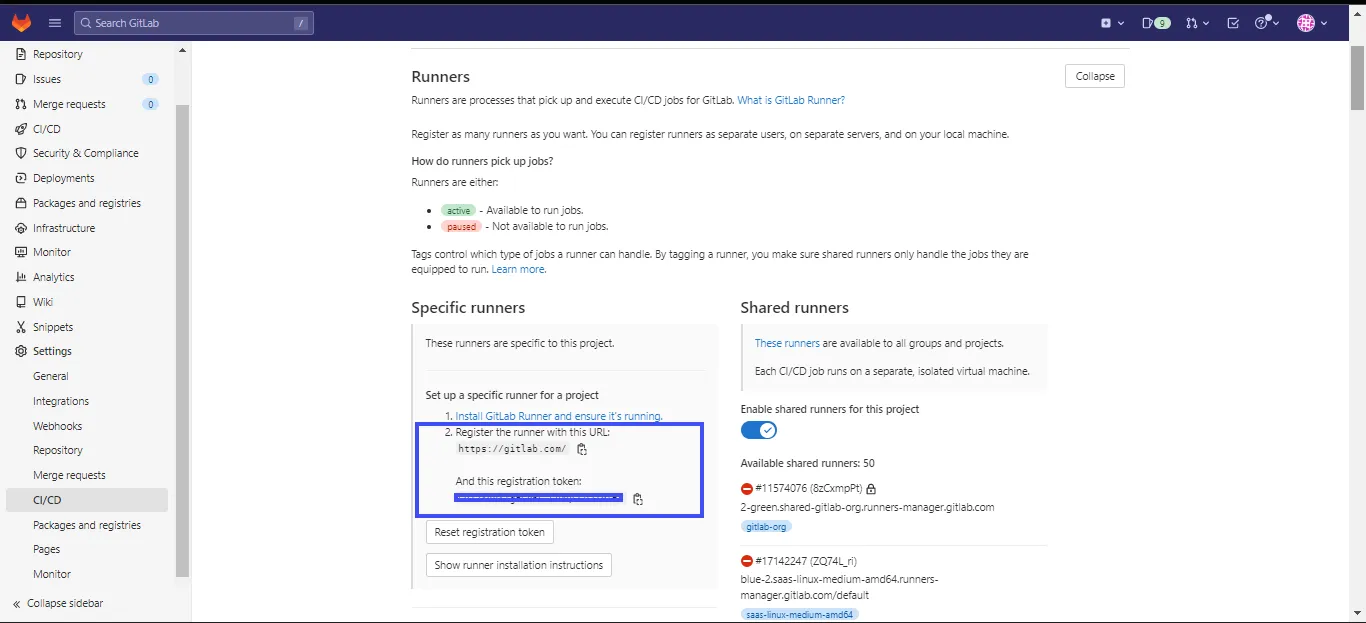Collapse the sidebar
The image size is (1366, 623).
(x=58, y=603)
